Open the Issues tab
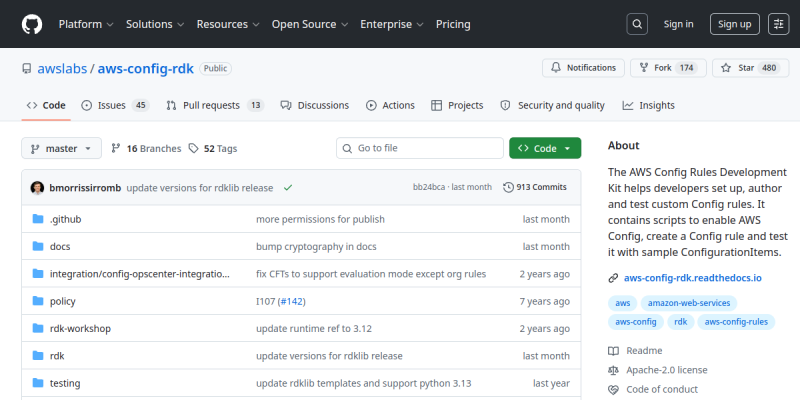The height and width of the screenshot is (400, 800). [115, 105]
